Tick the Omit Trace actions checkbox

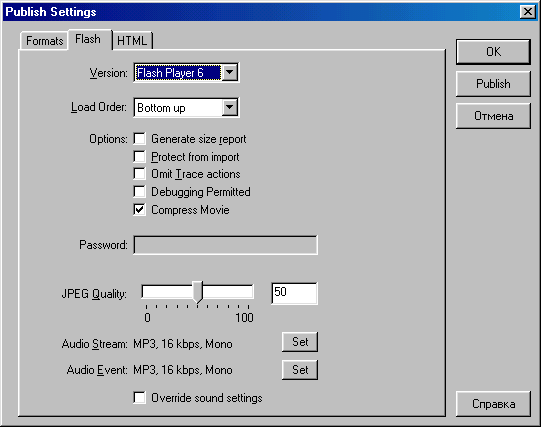pos(140,174)
